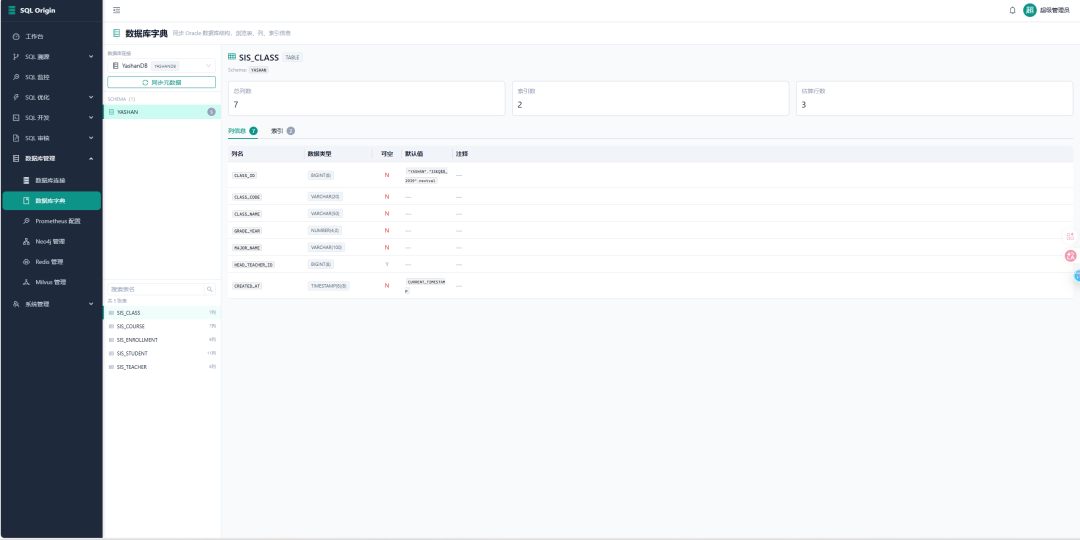Screen dimensions: 1080x540
Task: Click the table icon beside SIS_ENROLLMENT
Action: tap(112, 340)
